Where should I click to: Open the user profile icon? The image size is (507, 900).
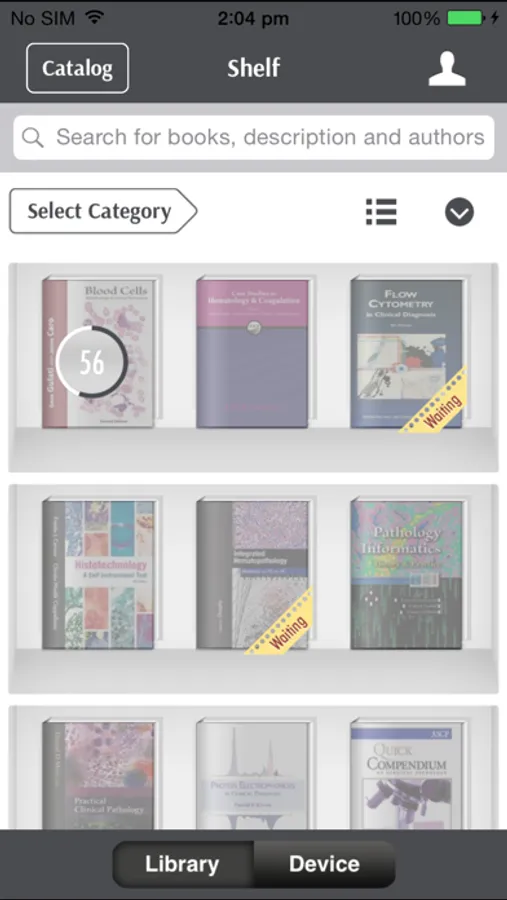click(447, 69)
